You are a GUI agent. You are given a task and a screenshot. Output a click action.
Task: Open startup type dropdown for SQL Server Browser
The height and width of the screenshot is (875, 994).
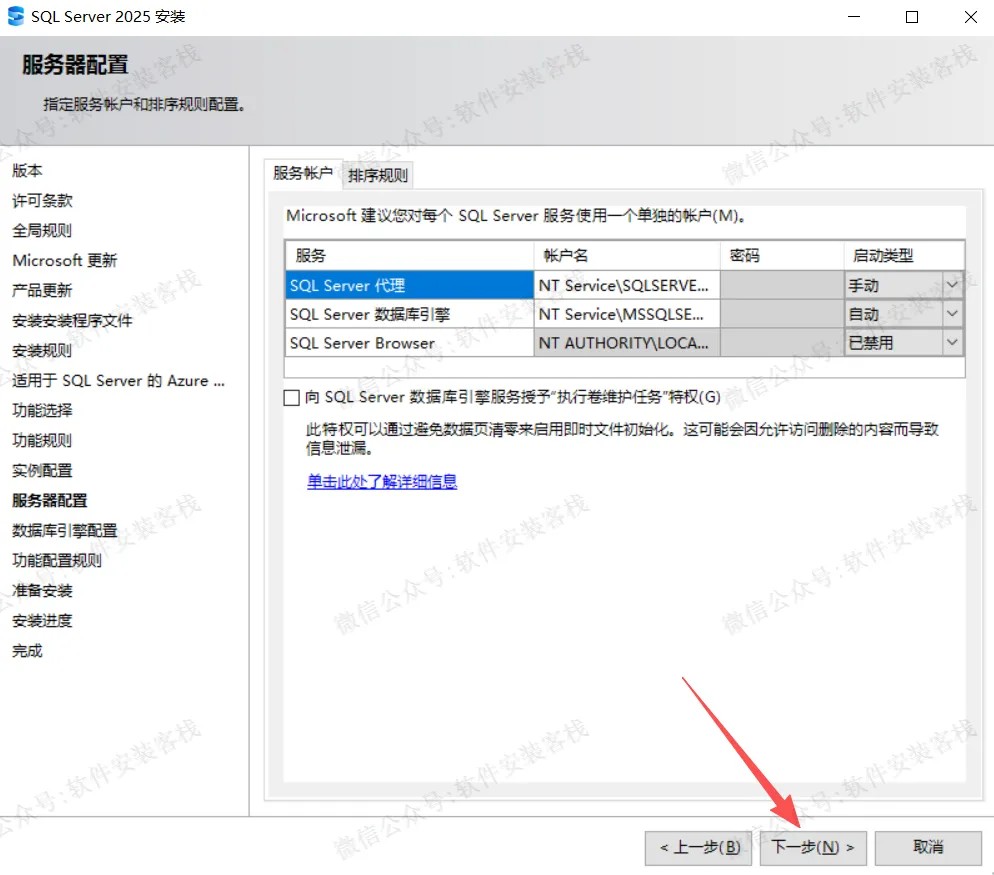pos(952,342)
